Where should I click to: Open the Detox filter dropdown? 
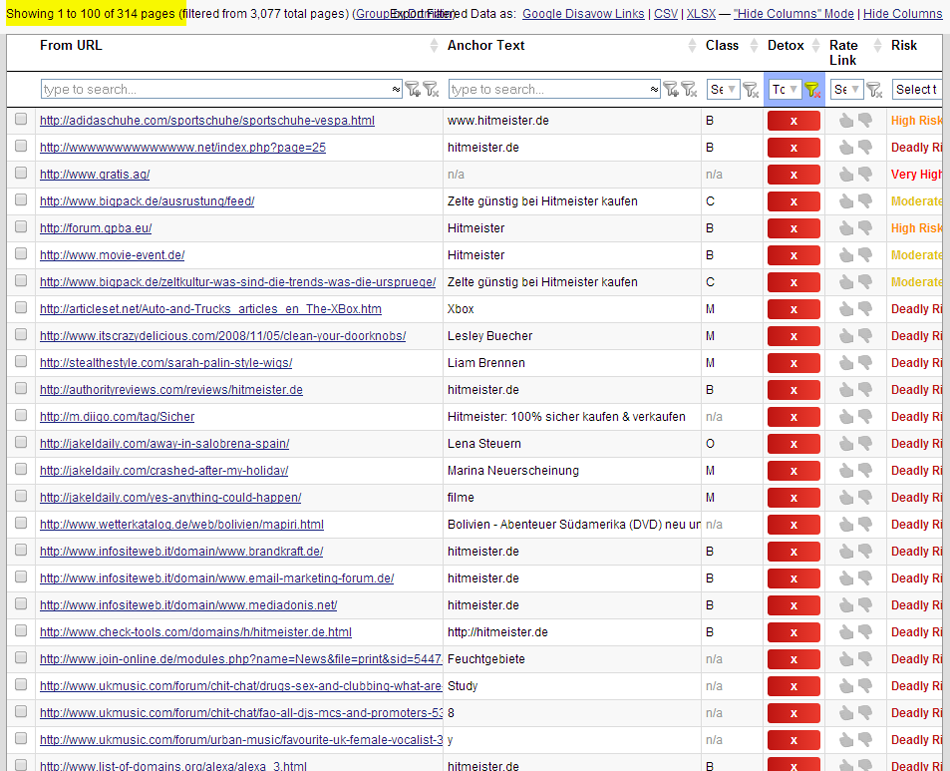pos(785,90)
